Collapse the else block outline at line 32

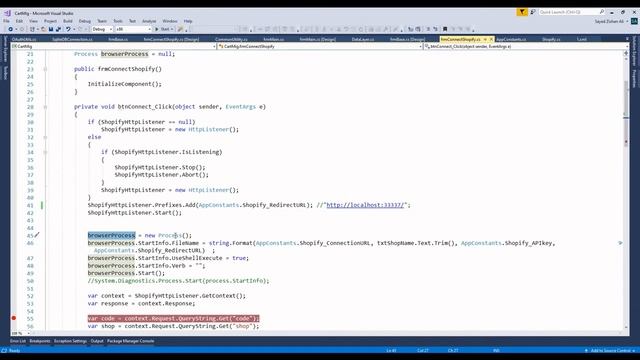coord(45,137)
